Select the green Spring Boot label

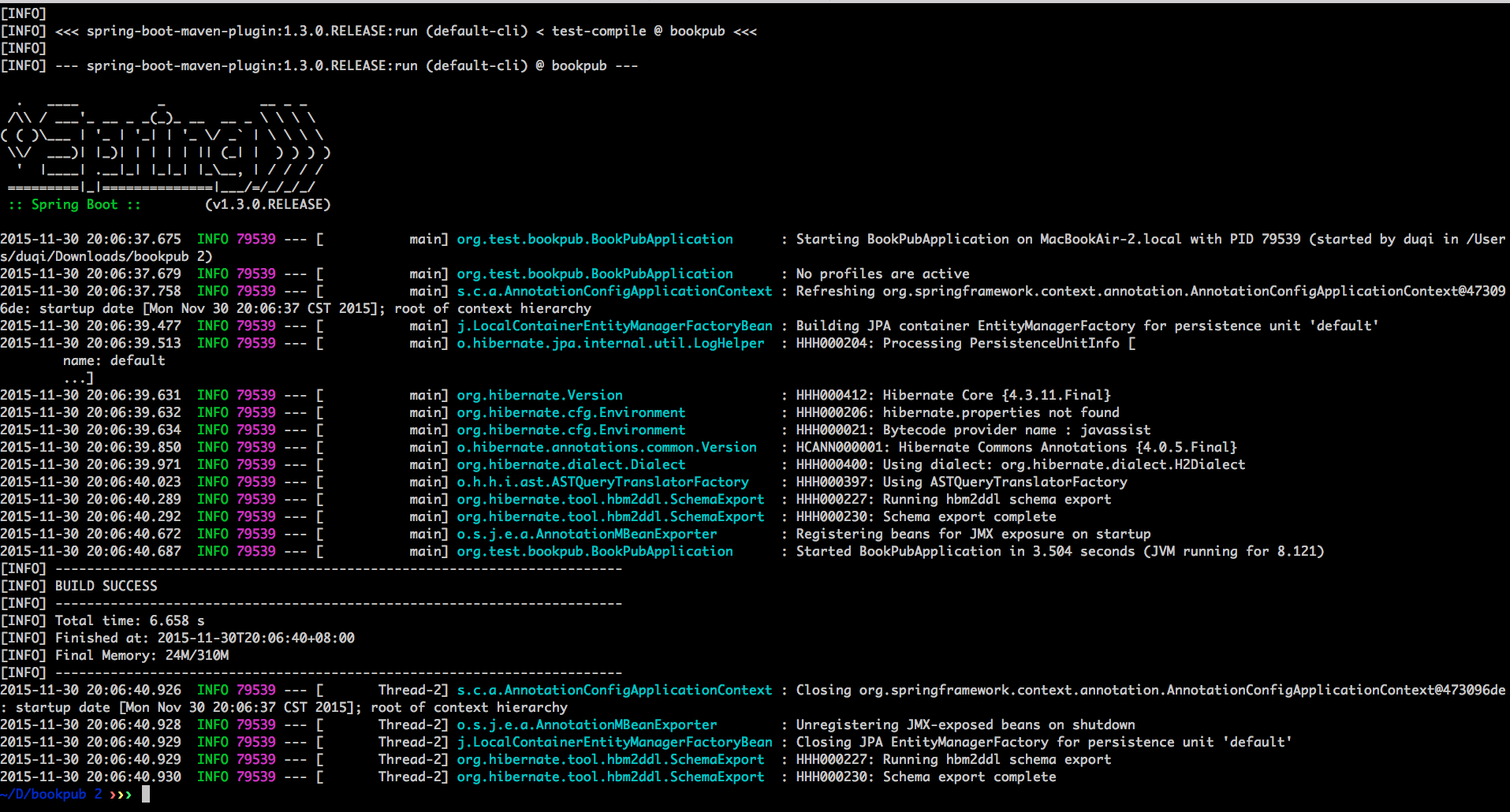pyautogui.click(x=74, y=204)
